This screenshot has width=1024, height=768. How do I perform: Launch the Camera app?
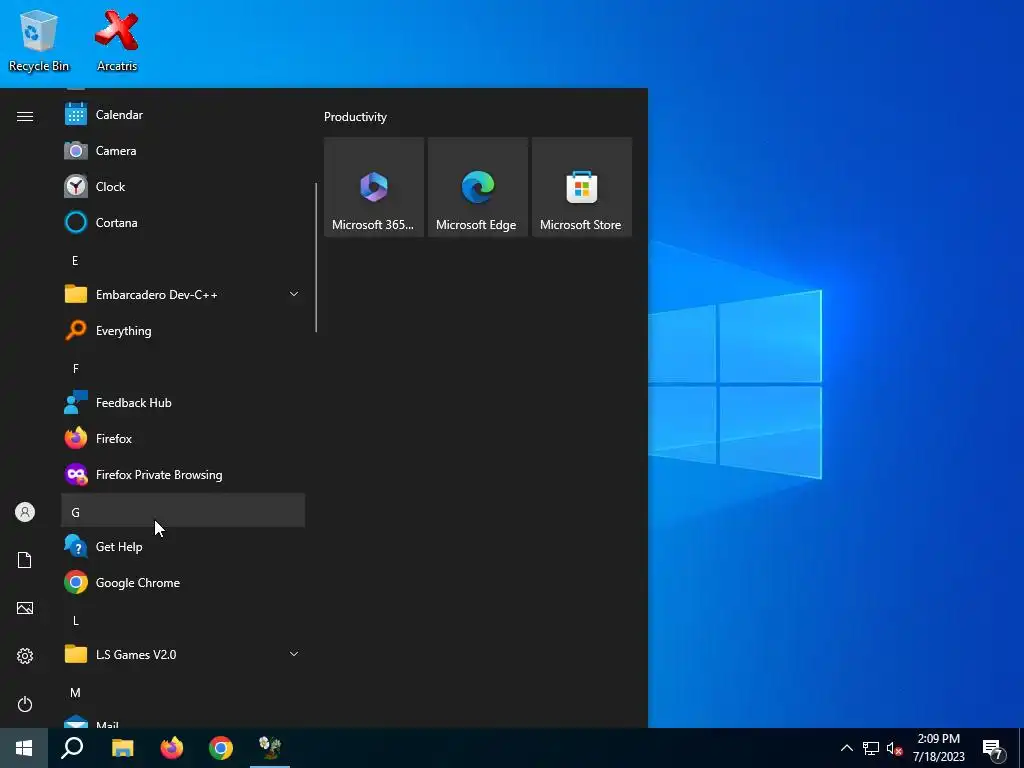coord(183,151)
